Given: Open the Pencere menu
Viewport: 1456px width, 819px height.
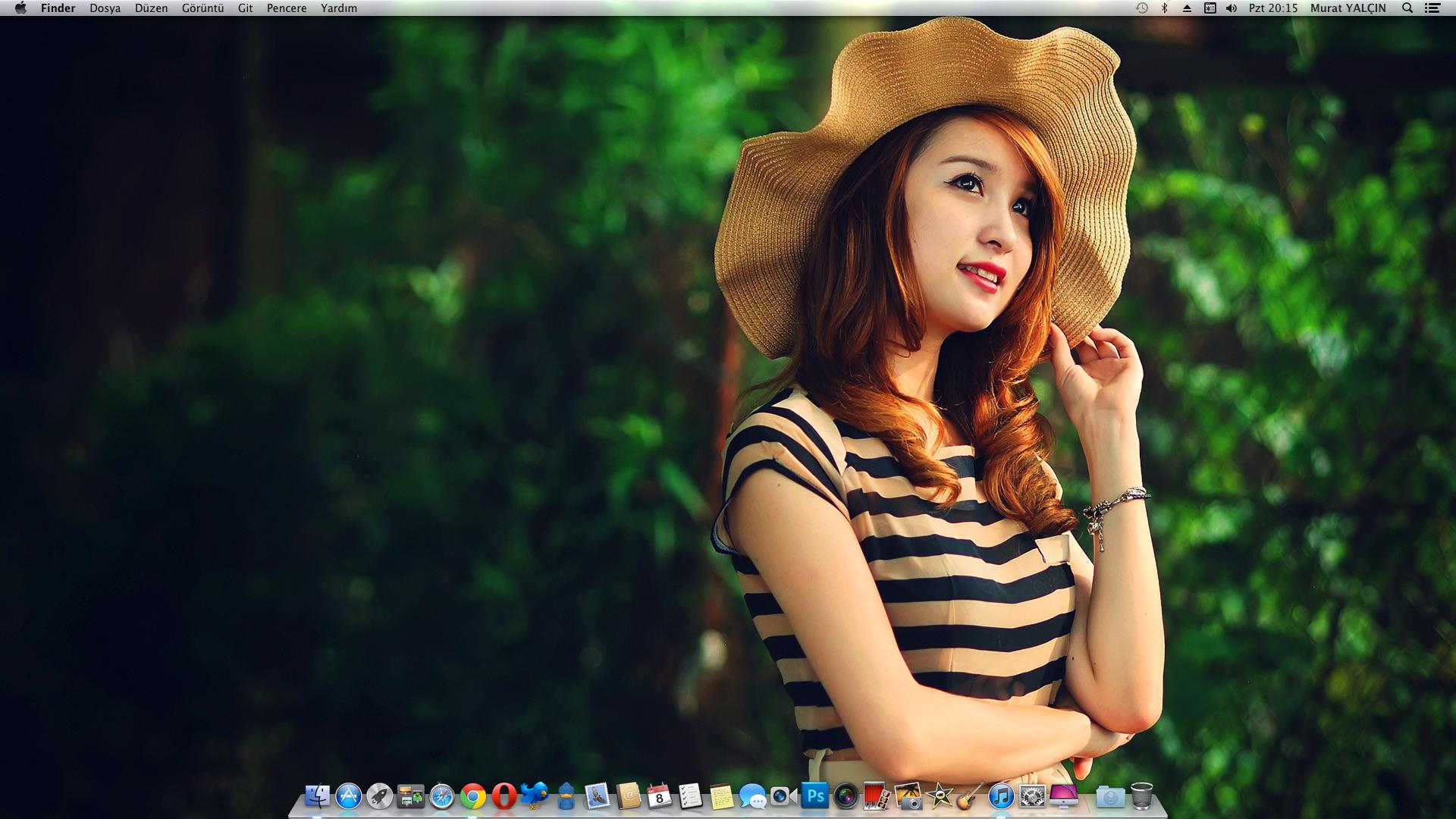Looking at the screenshot, I should [287, 8].
